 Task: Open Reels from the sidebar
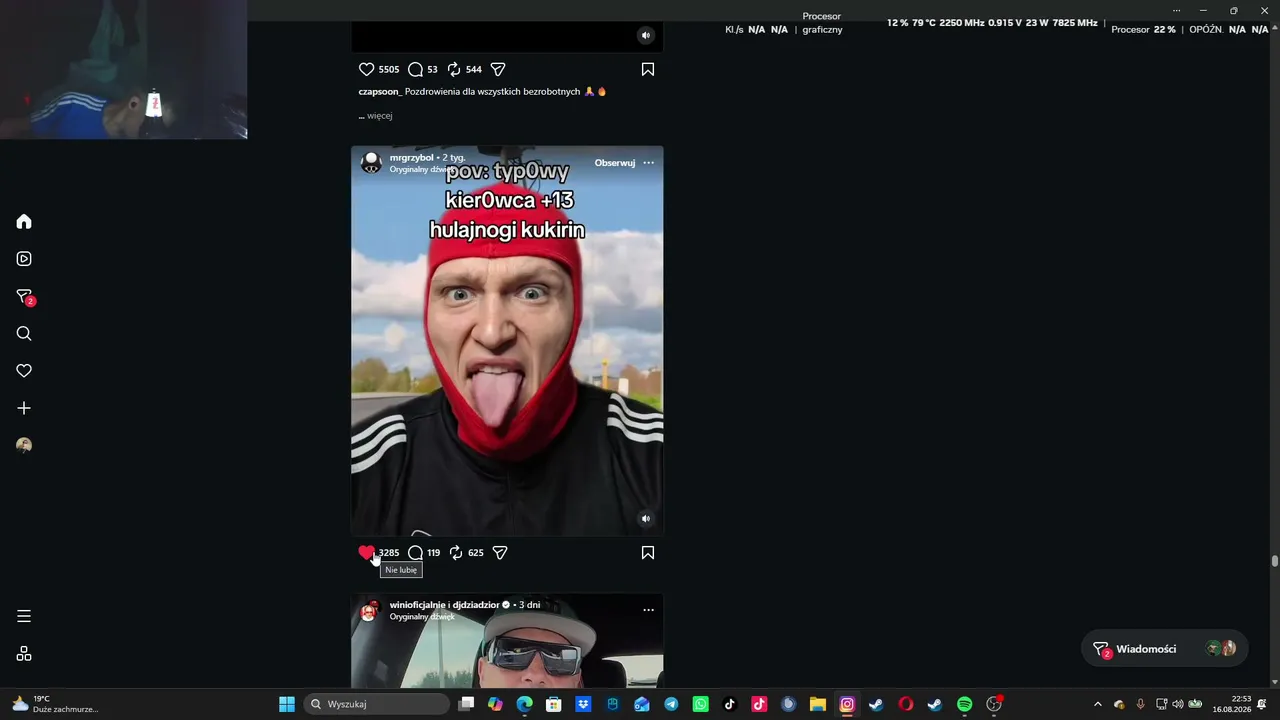click(x=24, y=259)
